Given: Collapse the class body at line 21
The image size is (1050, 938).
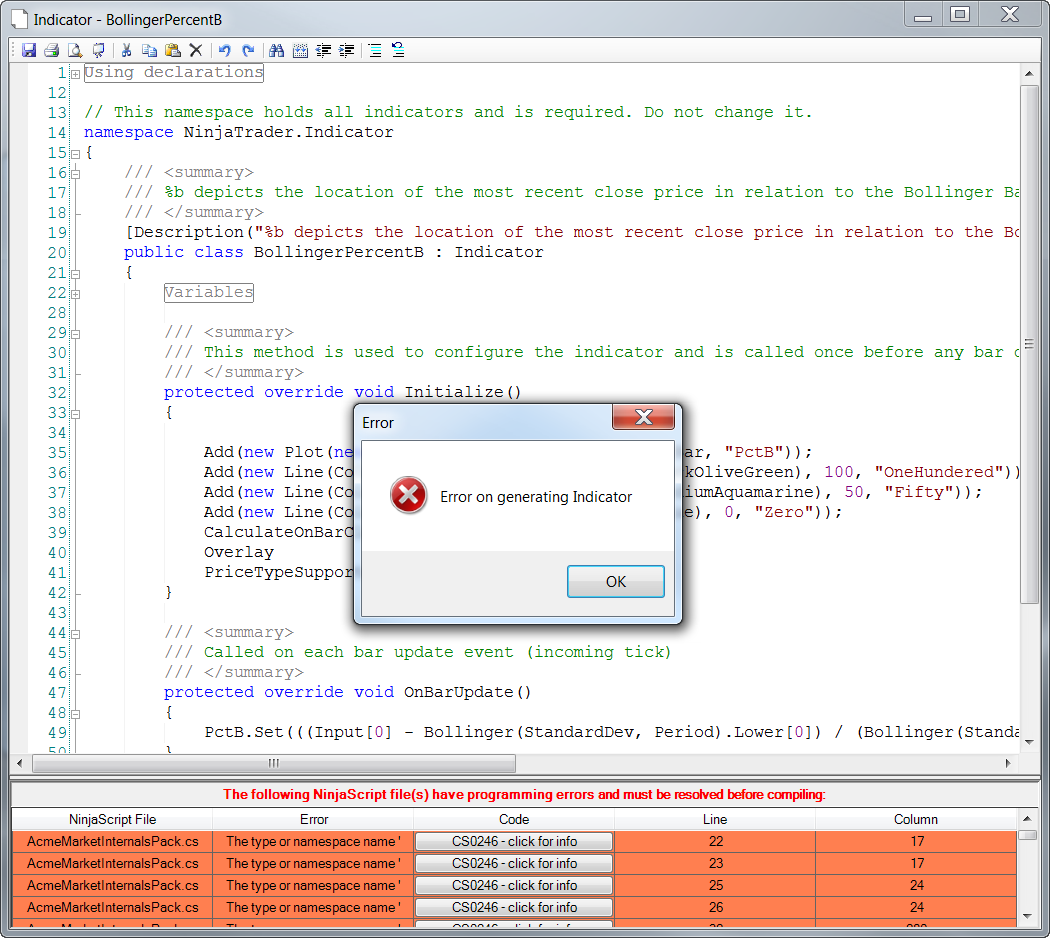Looking at the screenshot, I should 76,274.
